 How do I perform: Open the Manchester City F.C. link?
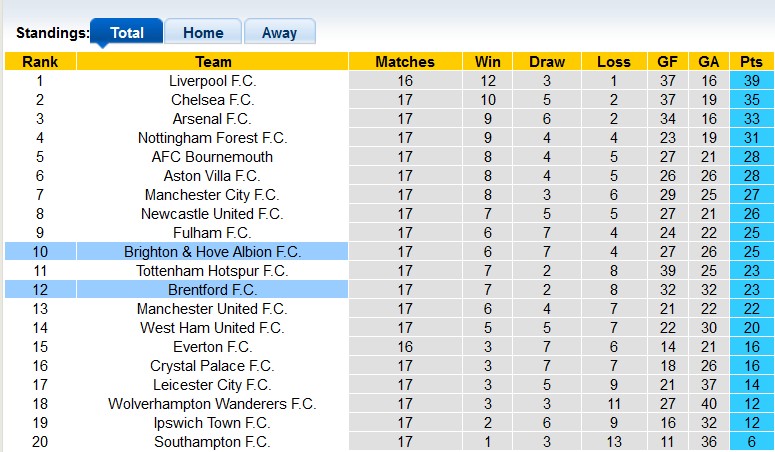pos(212,195)
